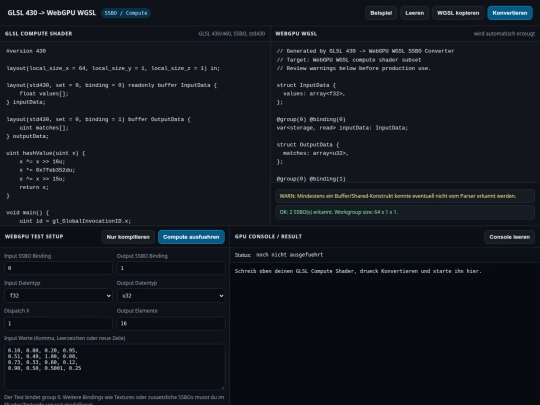
Task: Copy WGSL with WGSL kopieren button
Action: [458, 13]
